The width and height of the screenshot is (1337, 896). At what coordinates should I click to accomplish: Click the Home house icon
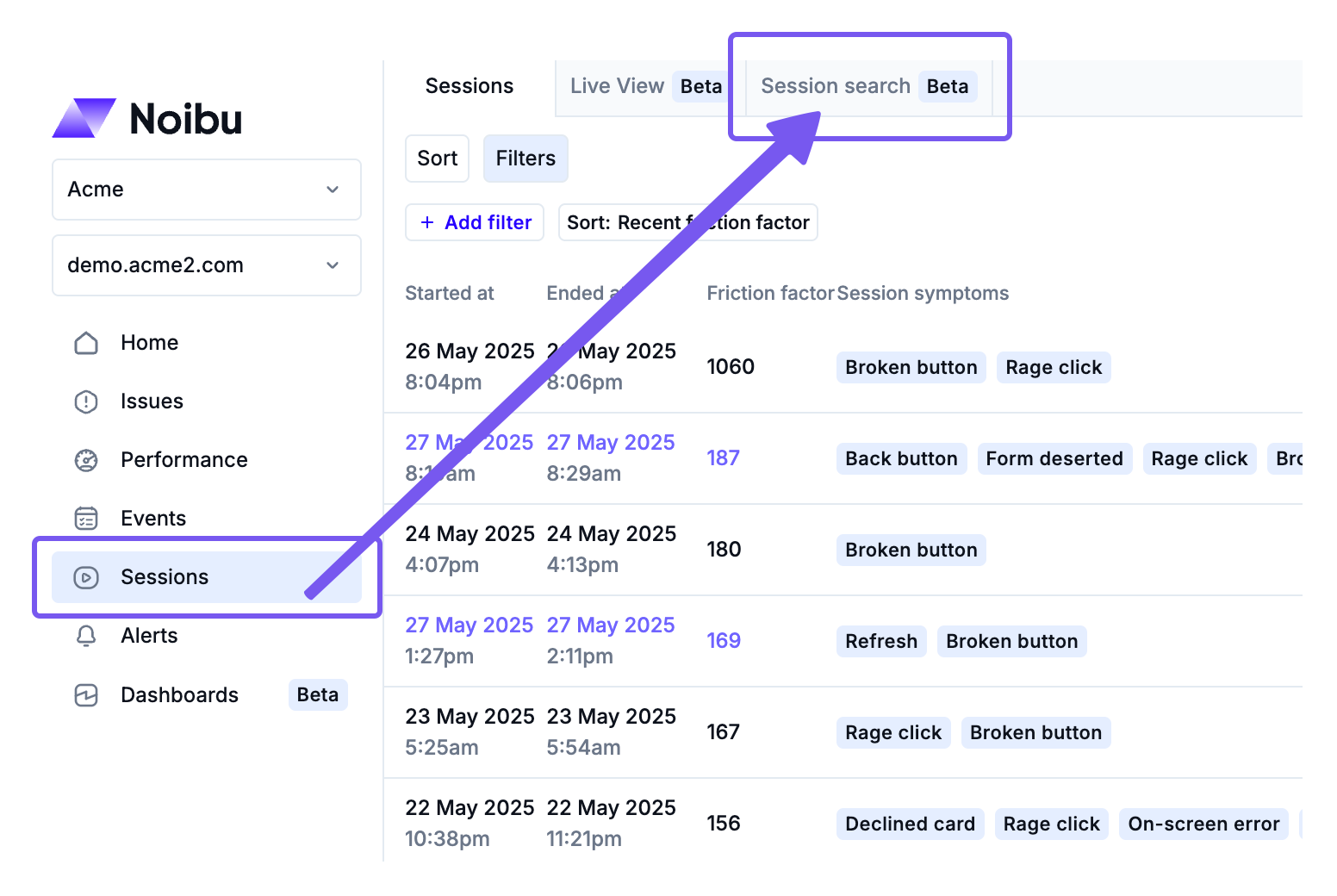pos(86,343)
